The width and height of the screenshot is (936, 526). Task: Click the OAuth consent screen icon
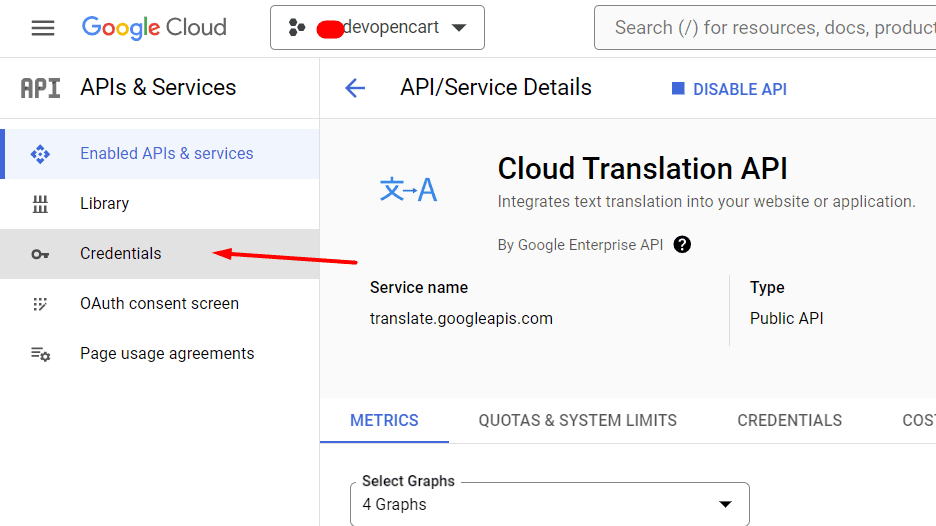pos(40,304)
